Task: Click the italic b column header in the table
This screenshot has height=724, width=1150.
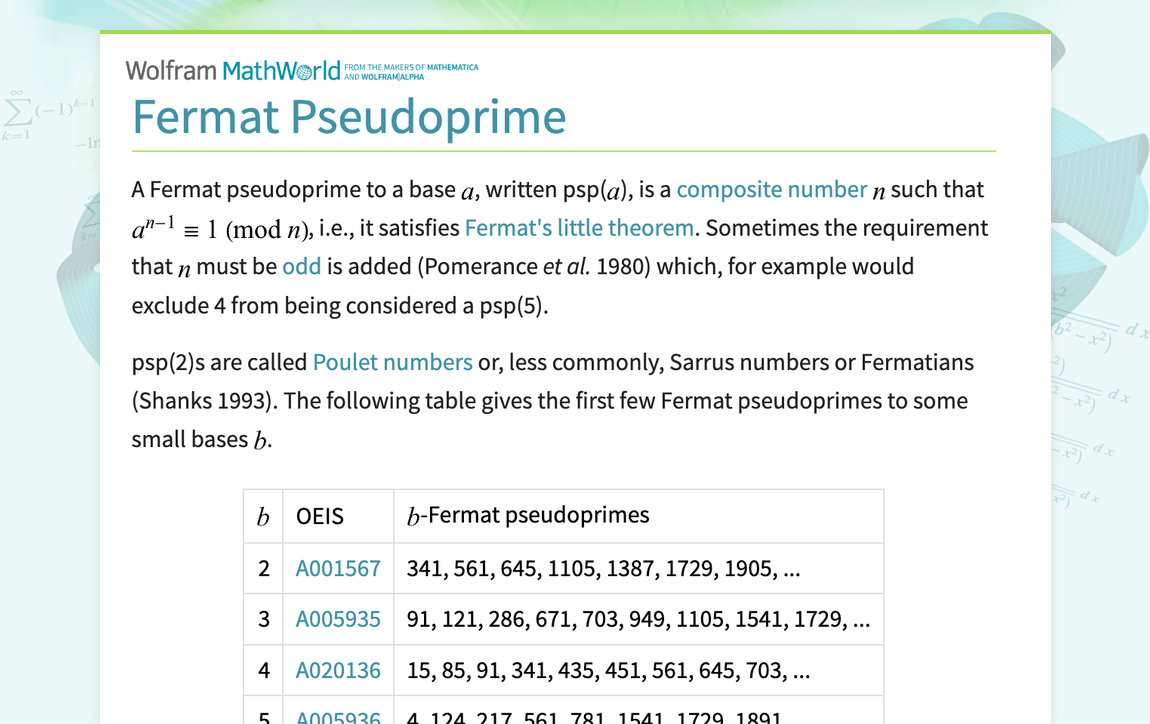Action: [x=263, y=517]
